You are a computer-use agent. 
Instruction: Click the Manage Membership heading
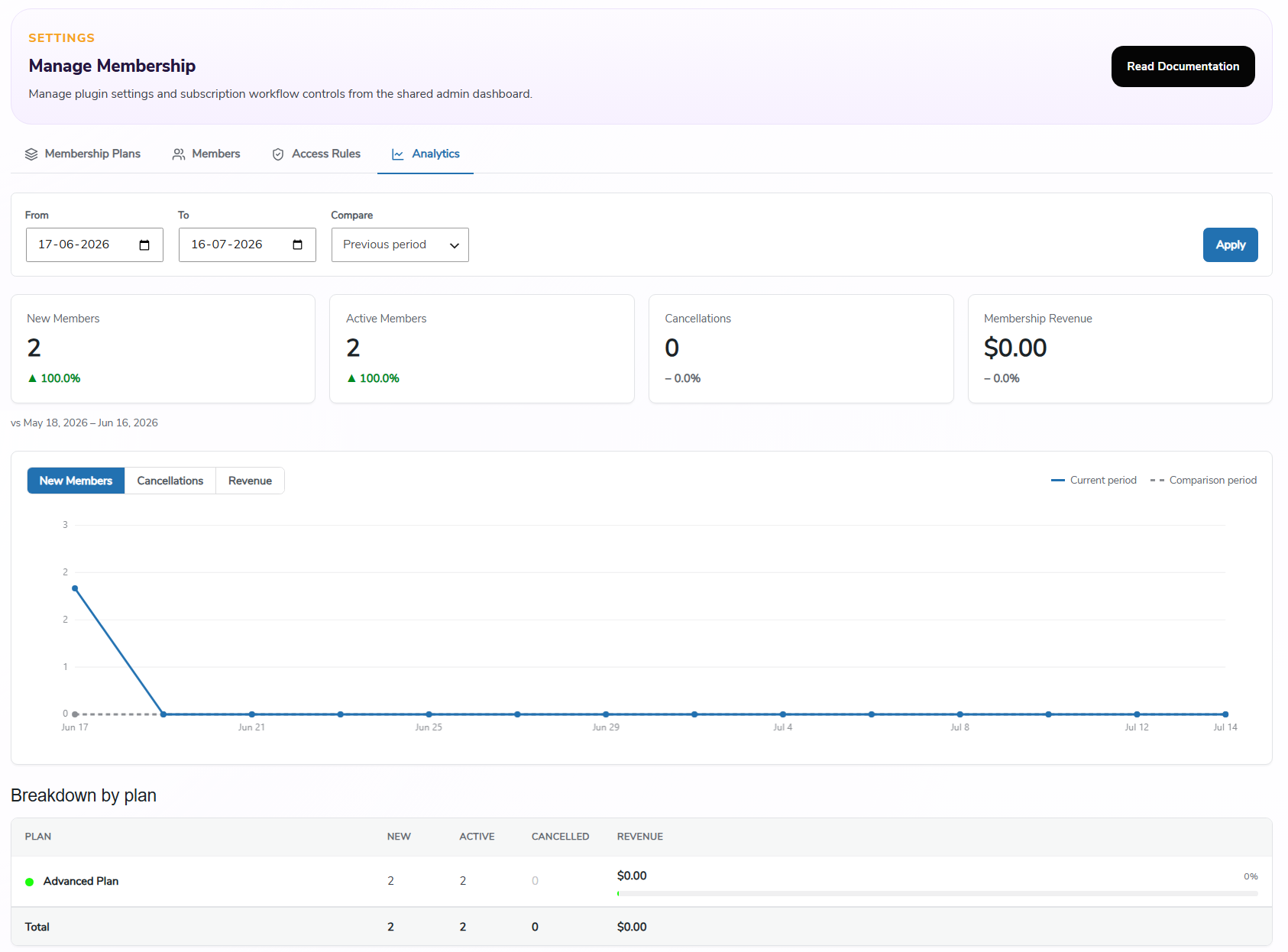(x=112, y=66)
